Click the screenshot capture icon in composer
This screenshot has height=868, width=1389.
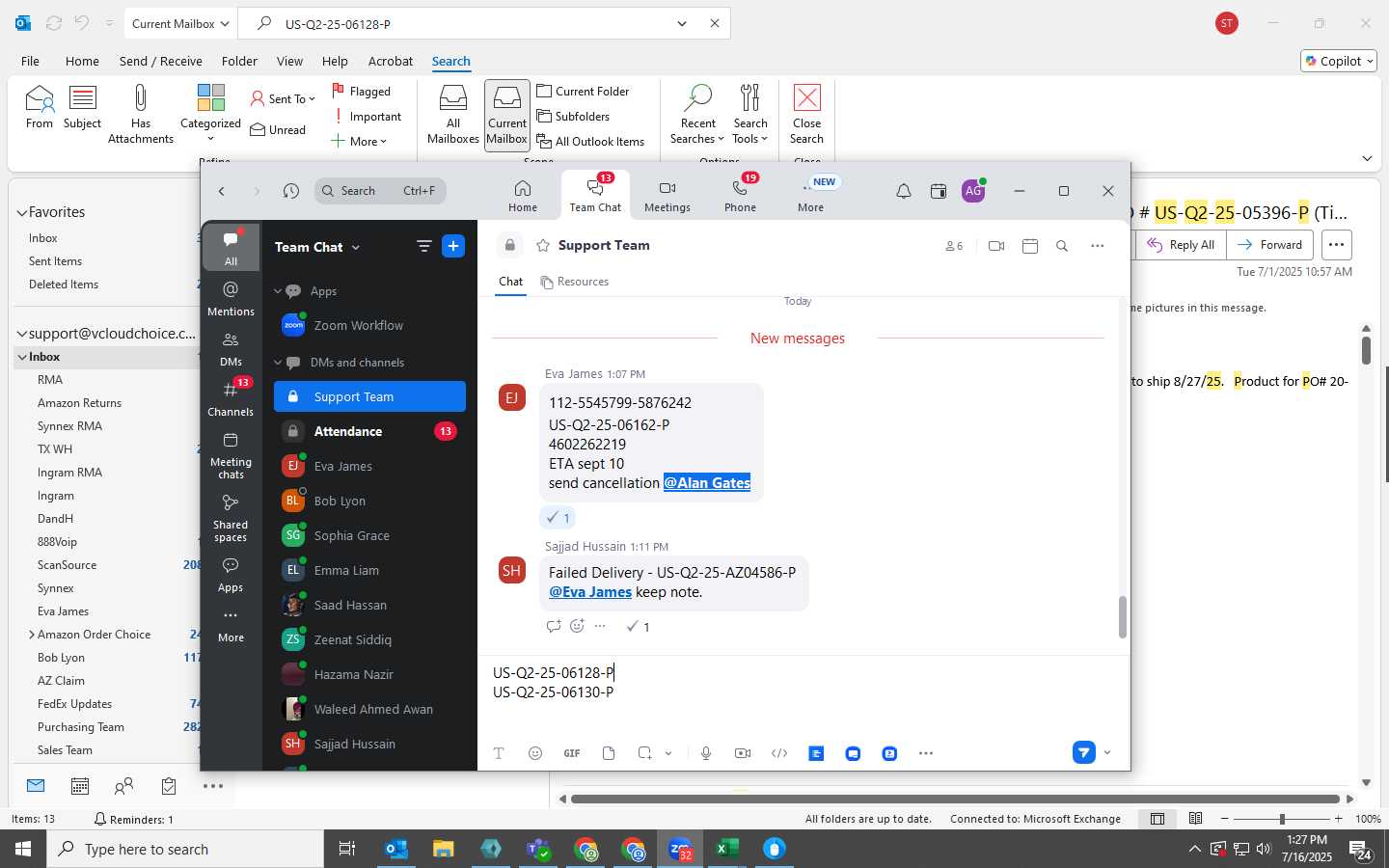644,753
